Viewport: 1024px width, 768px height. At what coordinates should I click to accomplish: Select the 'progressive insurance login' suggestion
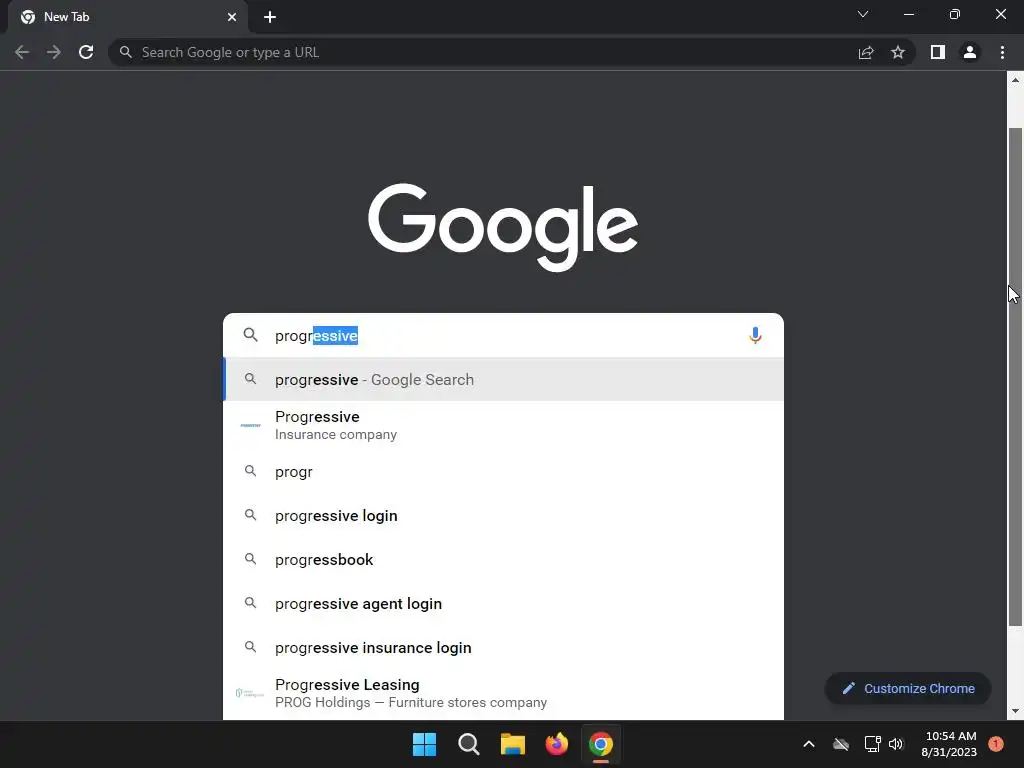click(503, 648)
